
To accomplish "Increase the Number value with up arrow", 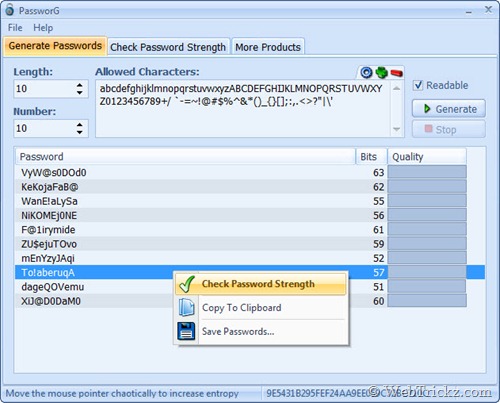I will click(79, 125).
